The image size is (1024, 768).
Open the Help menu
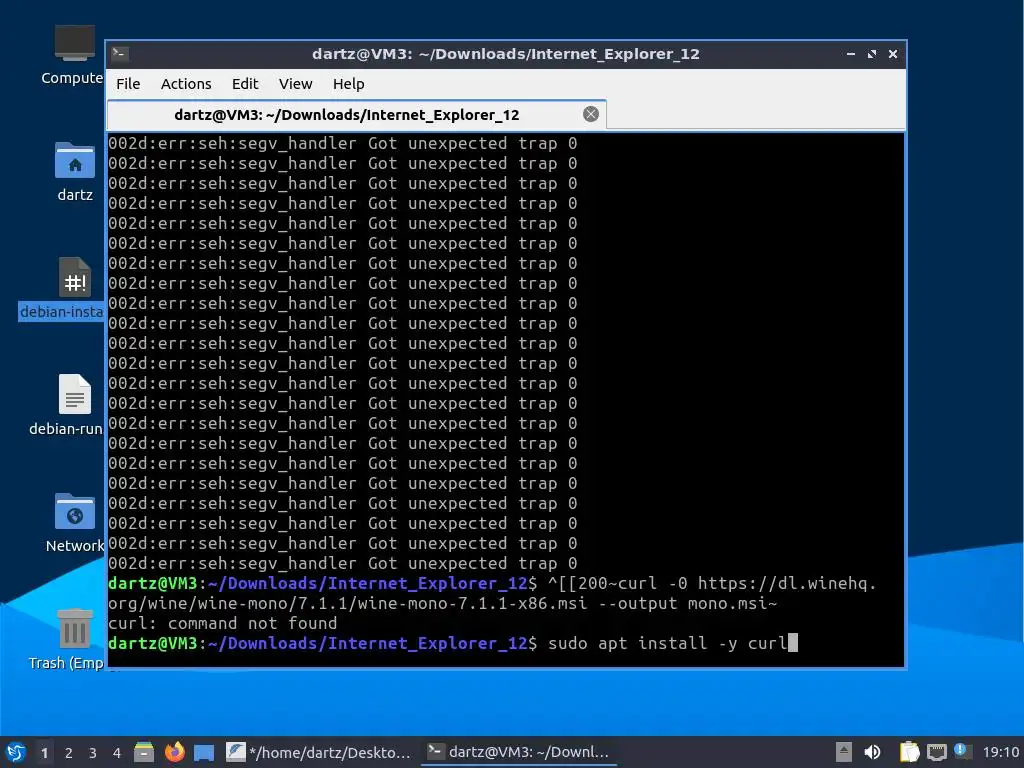(x=348, y=84)
